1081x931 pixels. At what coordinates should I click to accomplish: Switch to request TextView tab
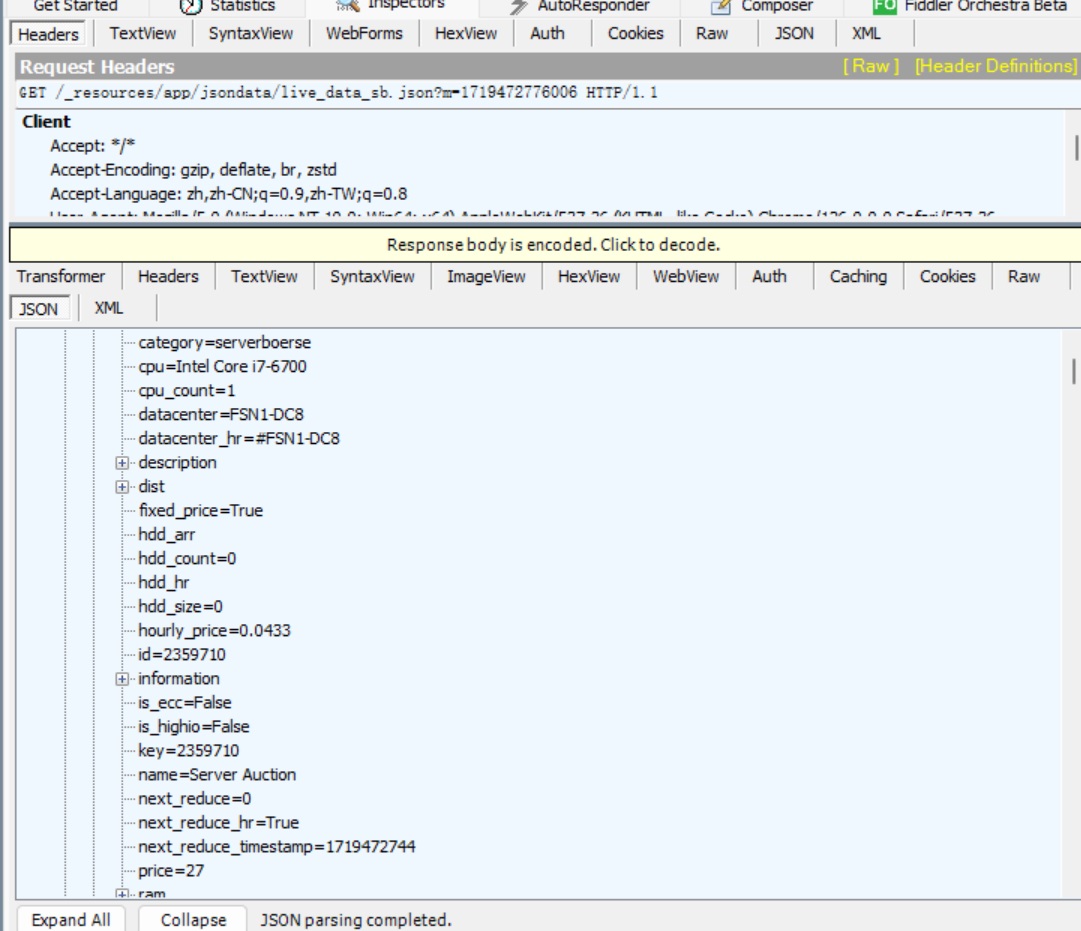click(x=142, y=33)
